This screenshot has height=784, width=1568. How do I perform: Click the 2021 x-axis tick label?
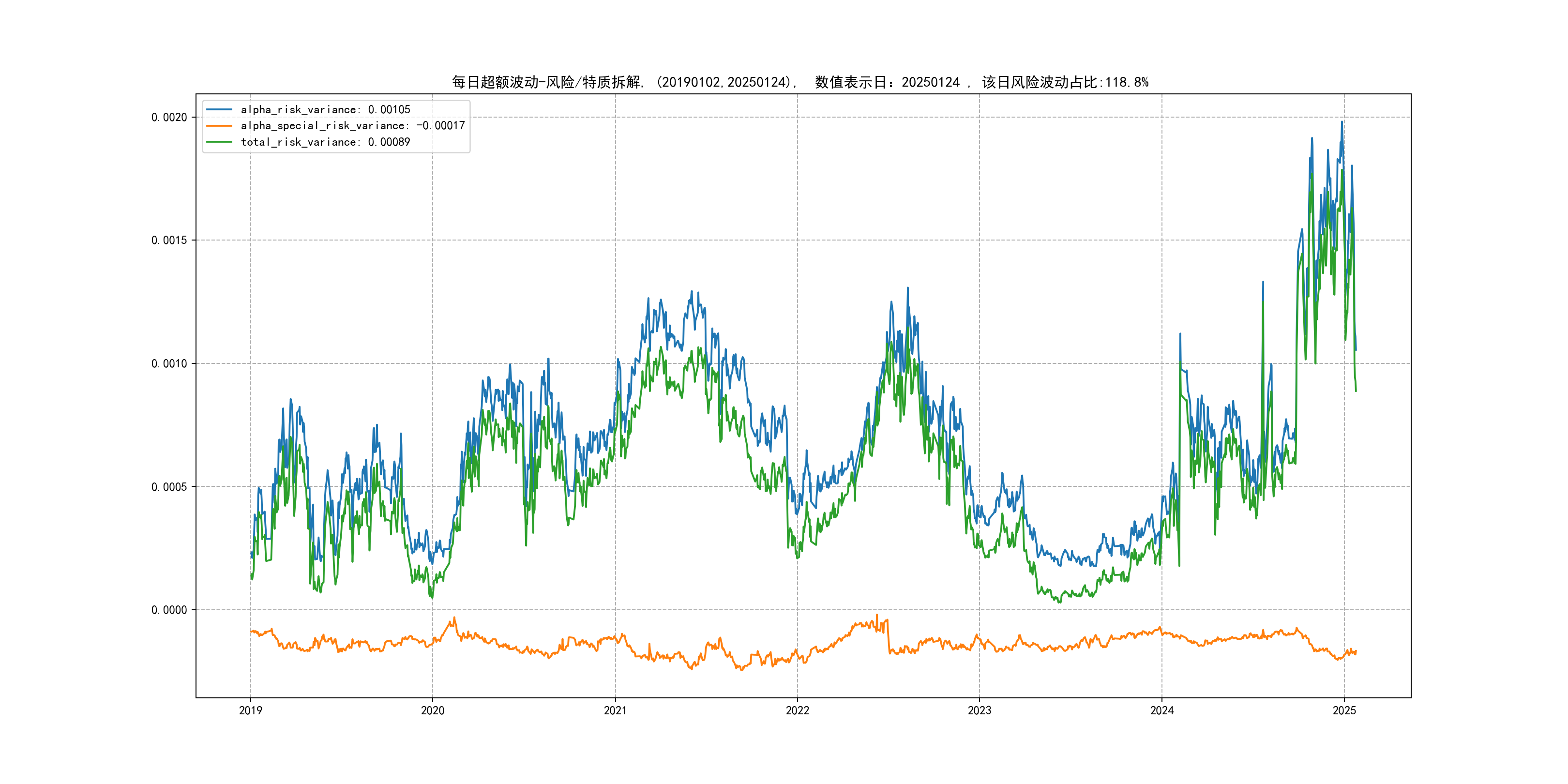[615, 710]
